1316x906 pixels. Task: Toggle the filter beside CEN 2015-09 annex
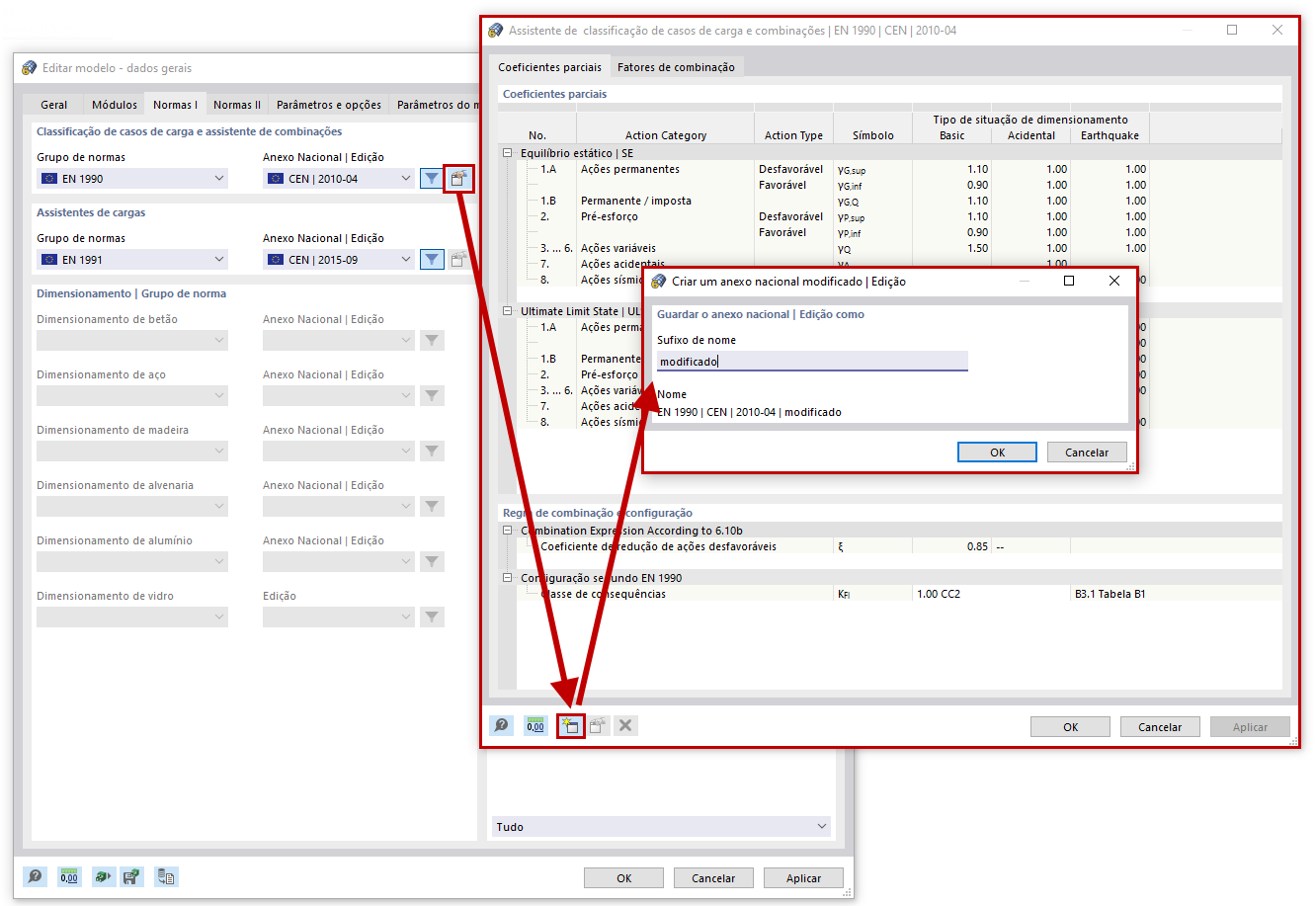(x=432, y=259)
